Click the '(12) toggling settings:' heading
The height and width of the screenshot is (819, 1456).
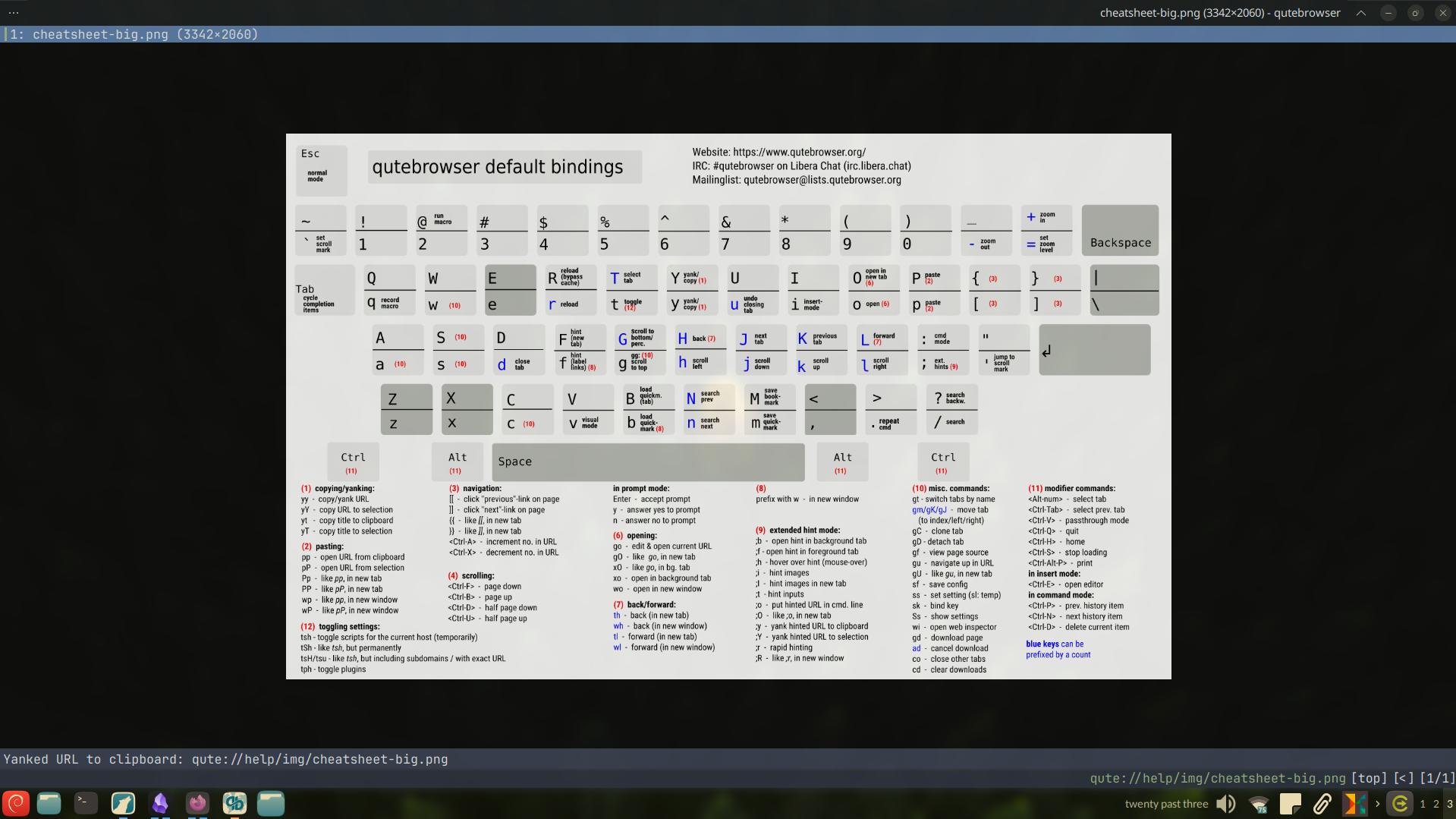click(340, 627)
